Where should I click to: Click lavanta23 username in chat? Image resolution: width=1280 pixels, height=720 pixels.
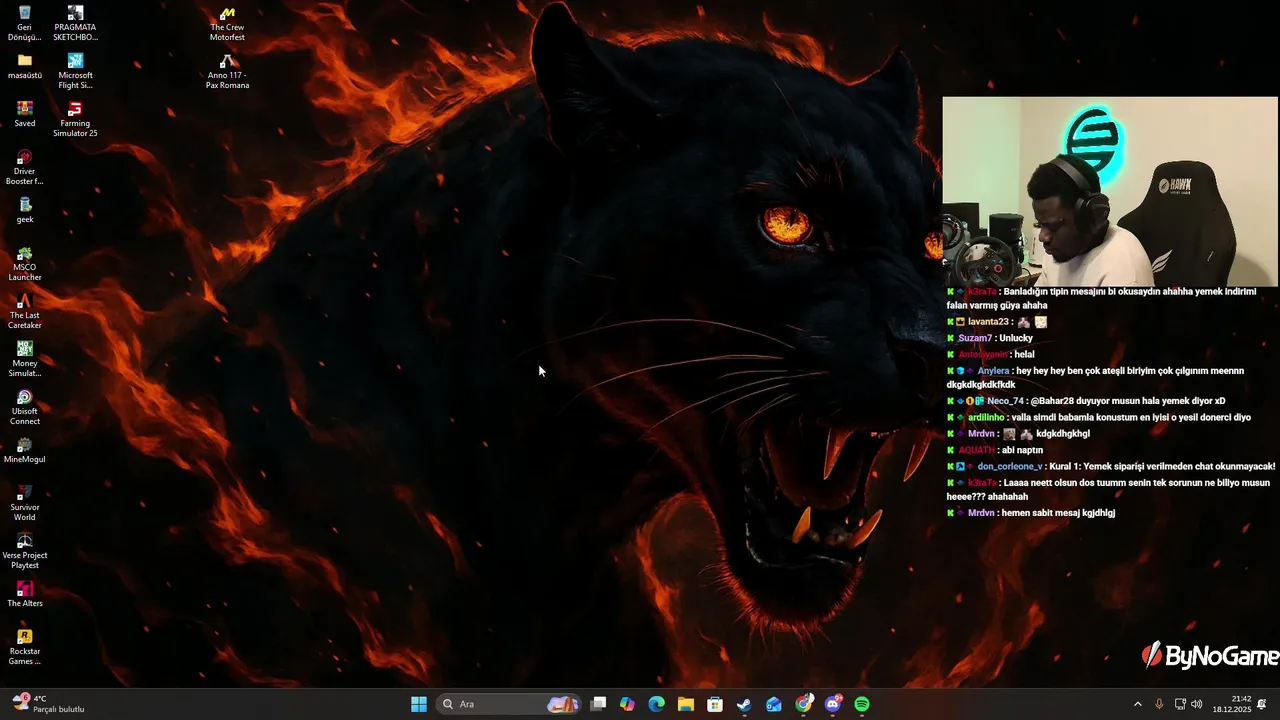pyautogui.click(x=988, y=322)
